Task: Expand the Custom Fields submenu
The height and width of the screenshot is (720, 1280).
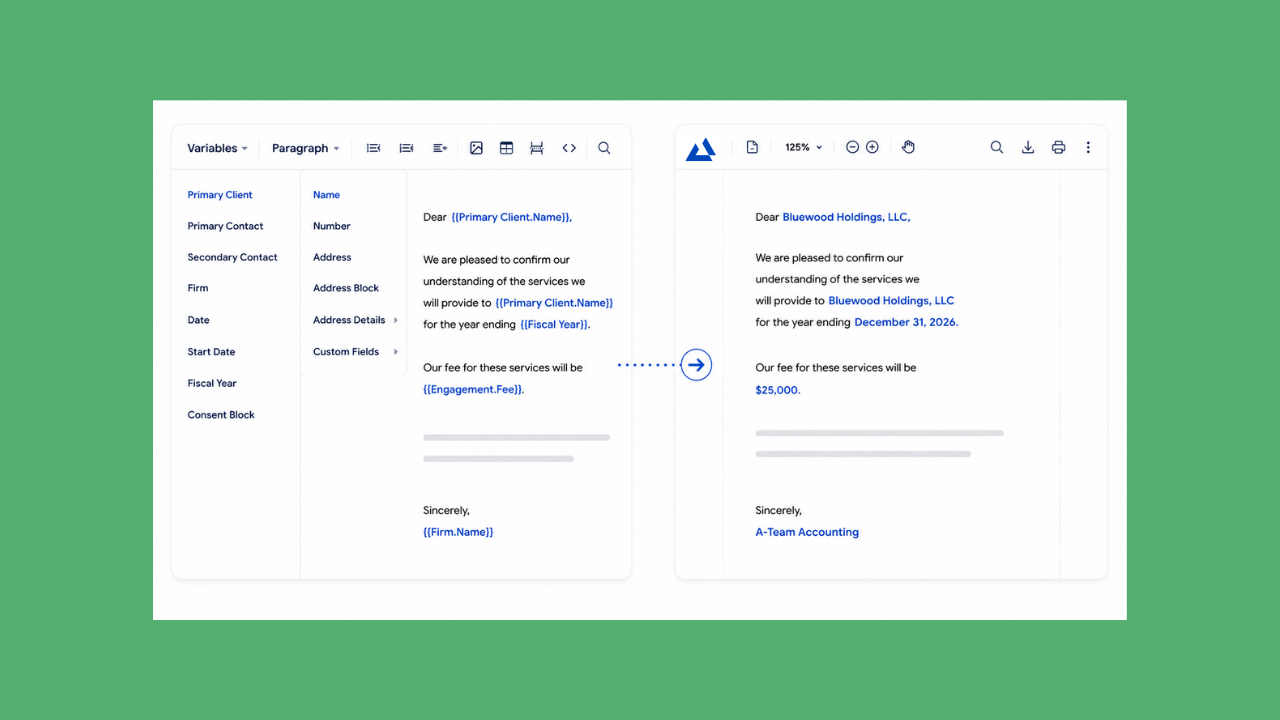Action: 355,352
